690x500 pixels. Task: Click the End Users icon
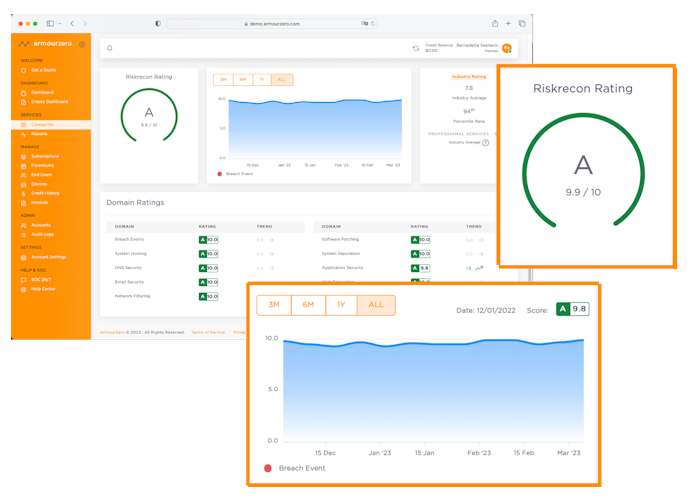23,175
